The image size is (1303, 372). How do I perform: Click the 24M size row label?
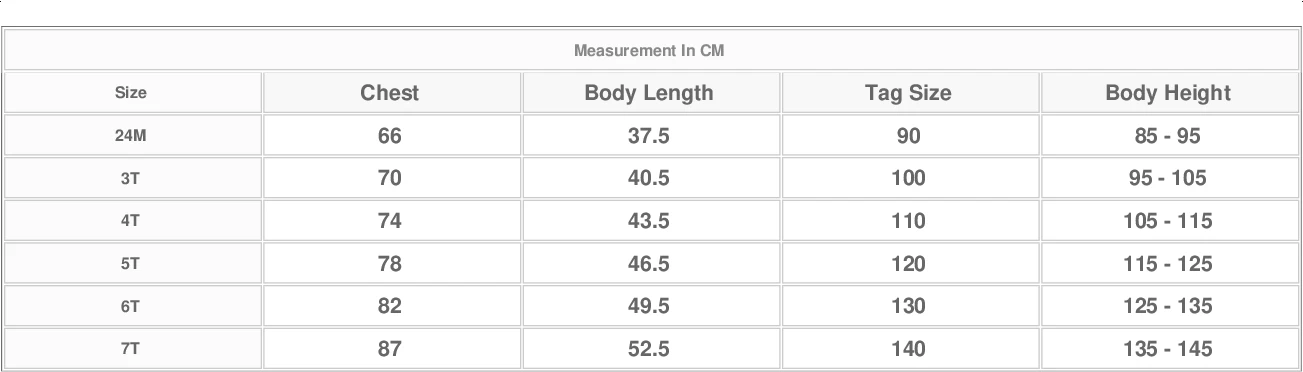tap(131, 136)
